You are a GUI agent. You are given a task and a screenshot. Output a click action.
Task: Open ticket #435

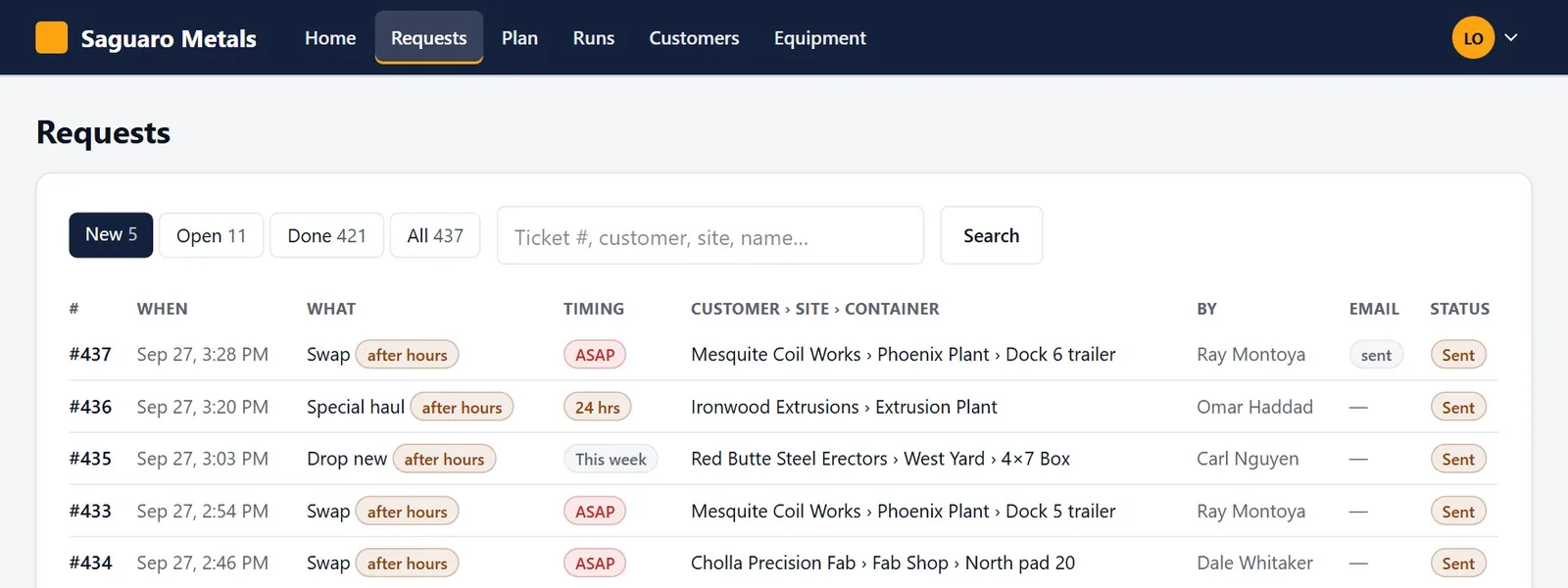(x=90, y=459)
